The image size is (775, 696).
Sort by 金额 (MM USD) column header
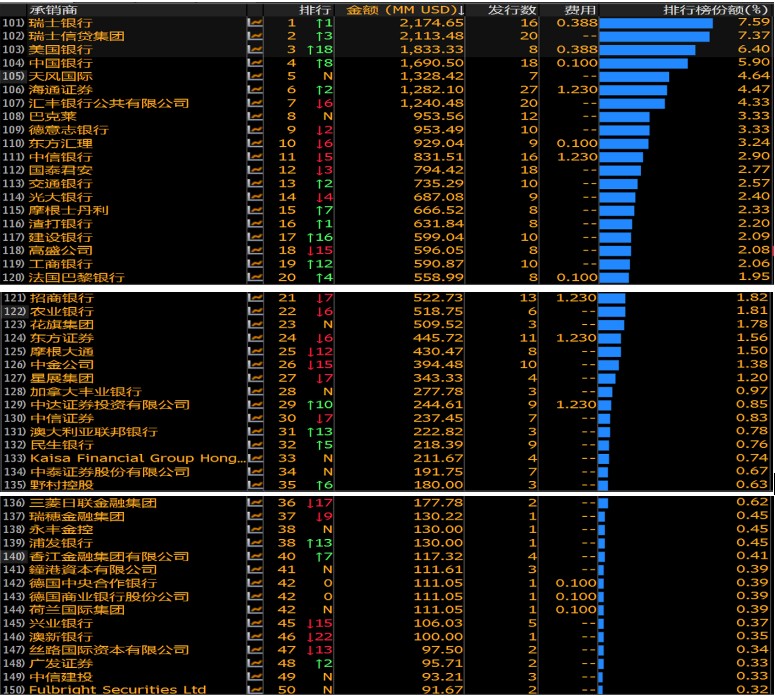pyautogui.click(x=405, y=10)
